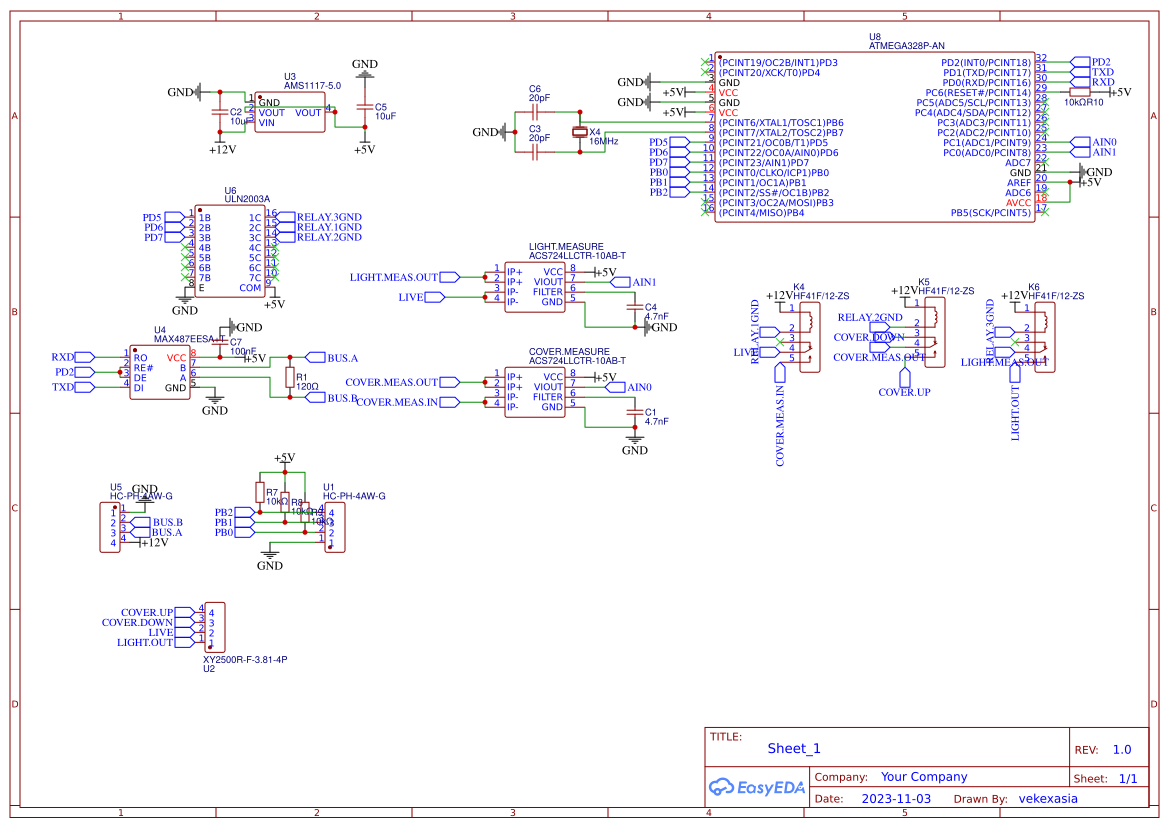The height and width of the screenshot is (828, 1169).
Task: Select the XY2500R-F-3.81-4P connector U2
Action: coord(213,627)
